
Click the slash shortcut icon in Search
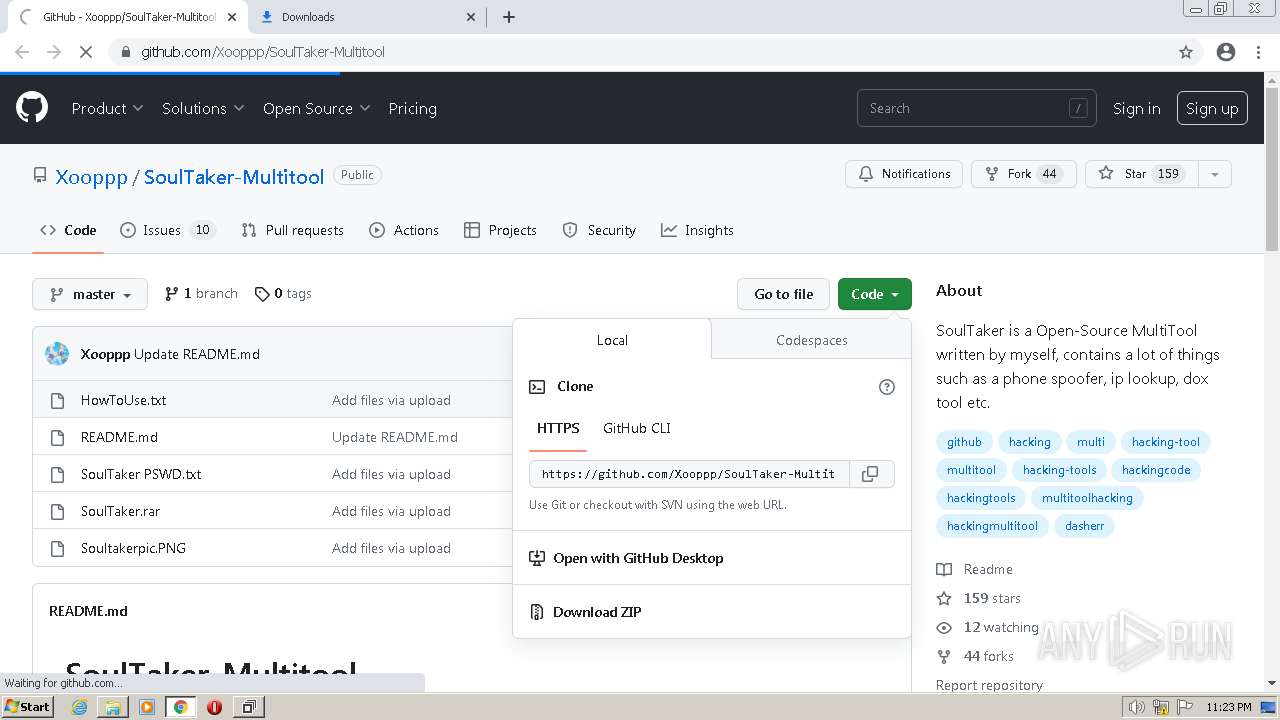(x=1078, y=108)
